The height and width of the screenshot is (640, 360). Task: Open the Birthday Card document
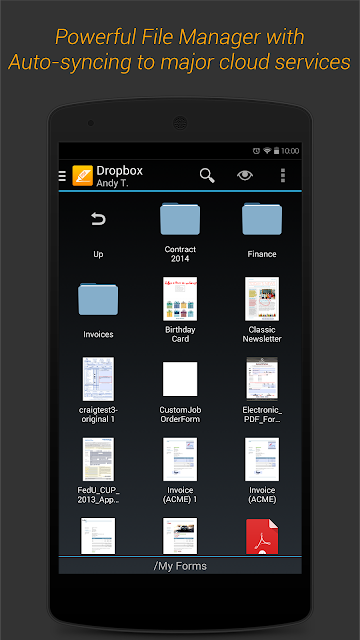[x=180, y=310]
